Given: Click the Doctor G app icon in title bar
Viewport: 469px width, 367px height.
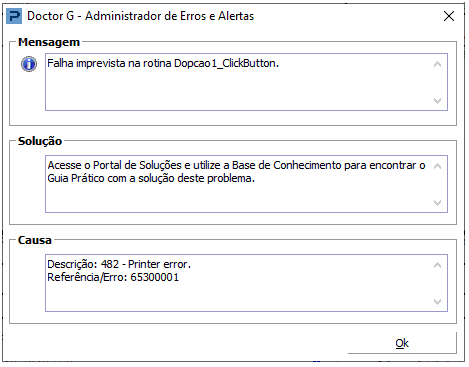Looking at the screenshot, I should click(x=14, y=16).
